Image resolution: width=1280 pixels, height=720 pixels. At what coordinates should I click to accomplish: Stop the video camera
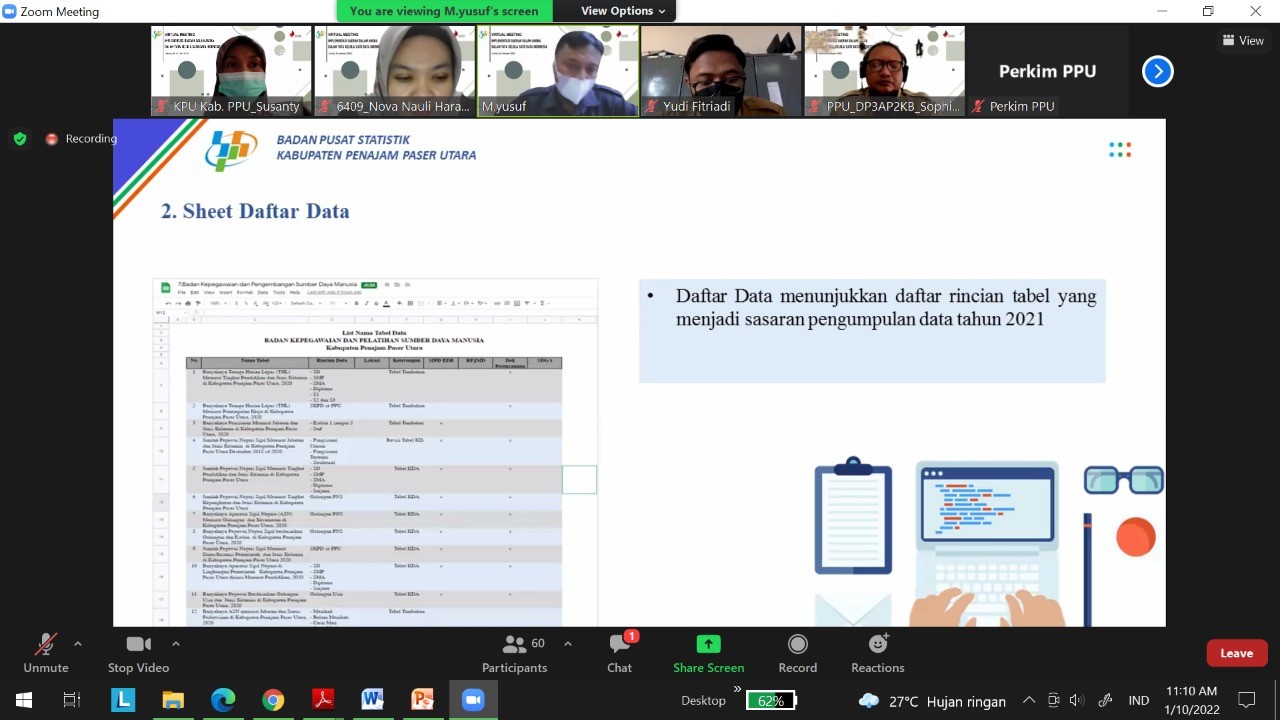(x=138, y=653)
